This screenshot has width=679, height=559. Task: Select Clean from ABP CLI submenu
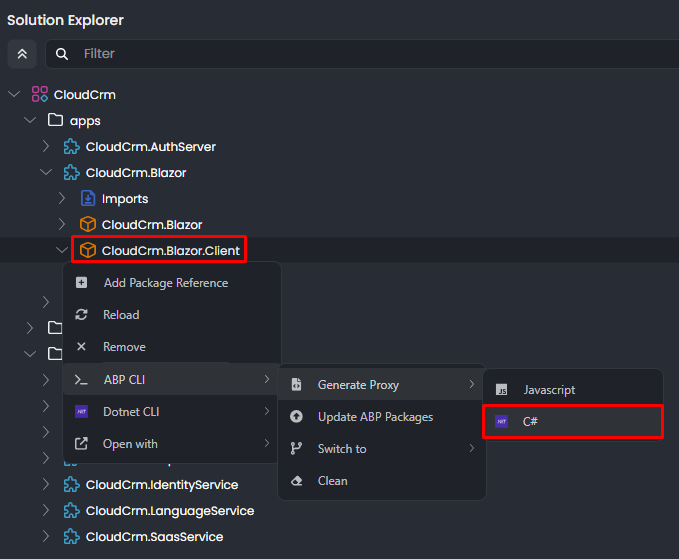click(332, 481)
